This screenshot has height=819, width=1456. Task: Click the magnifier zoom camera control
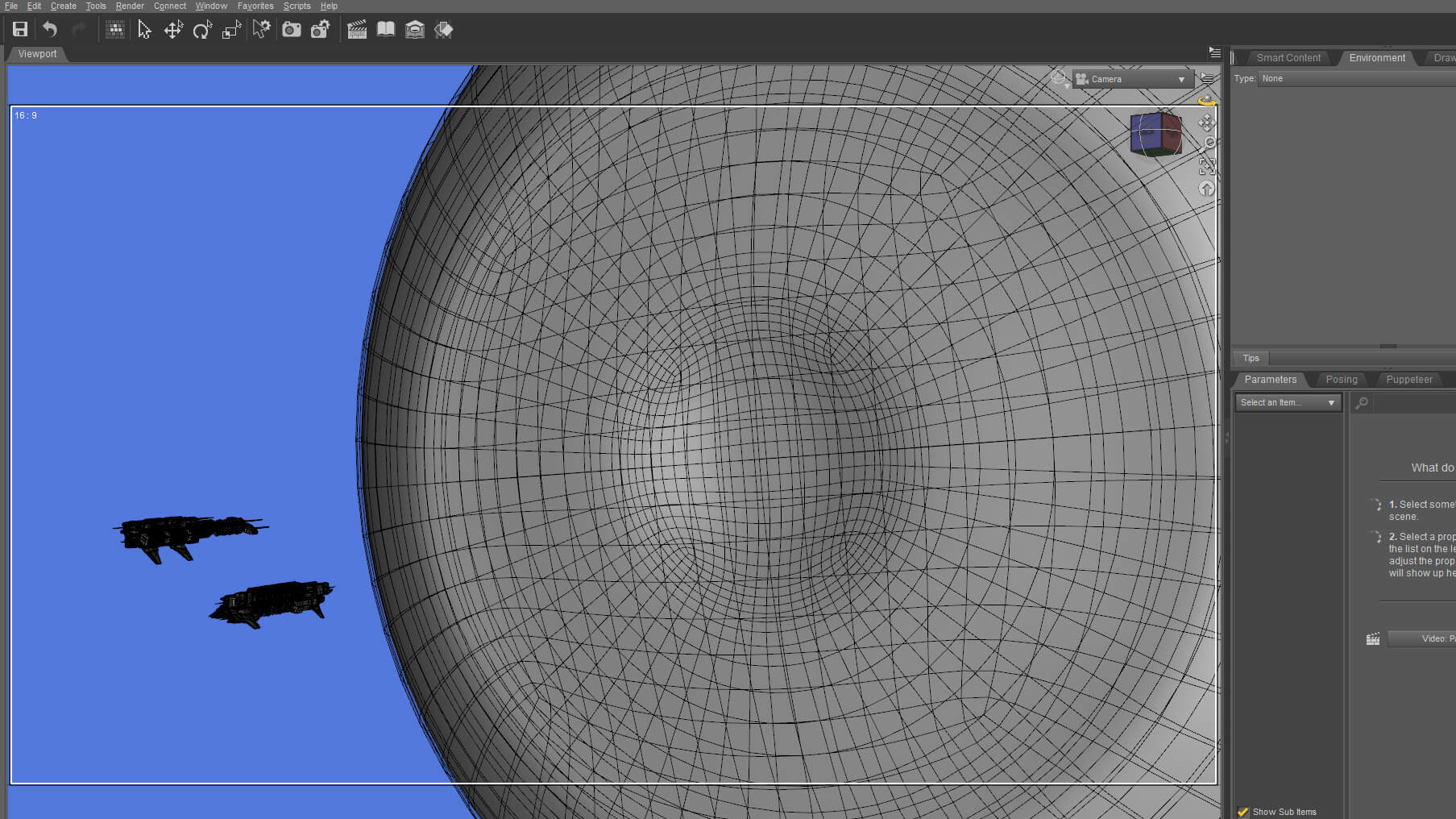pyautogui.click(x=1206, y=144)
